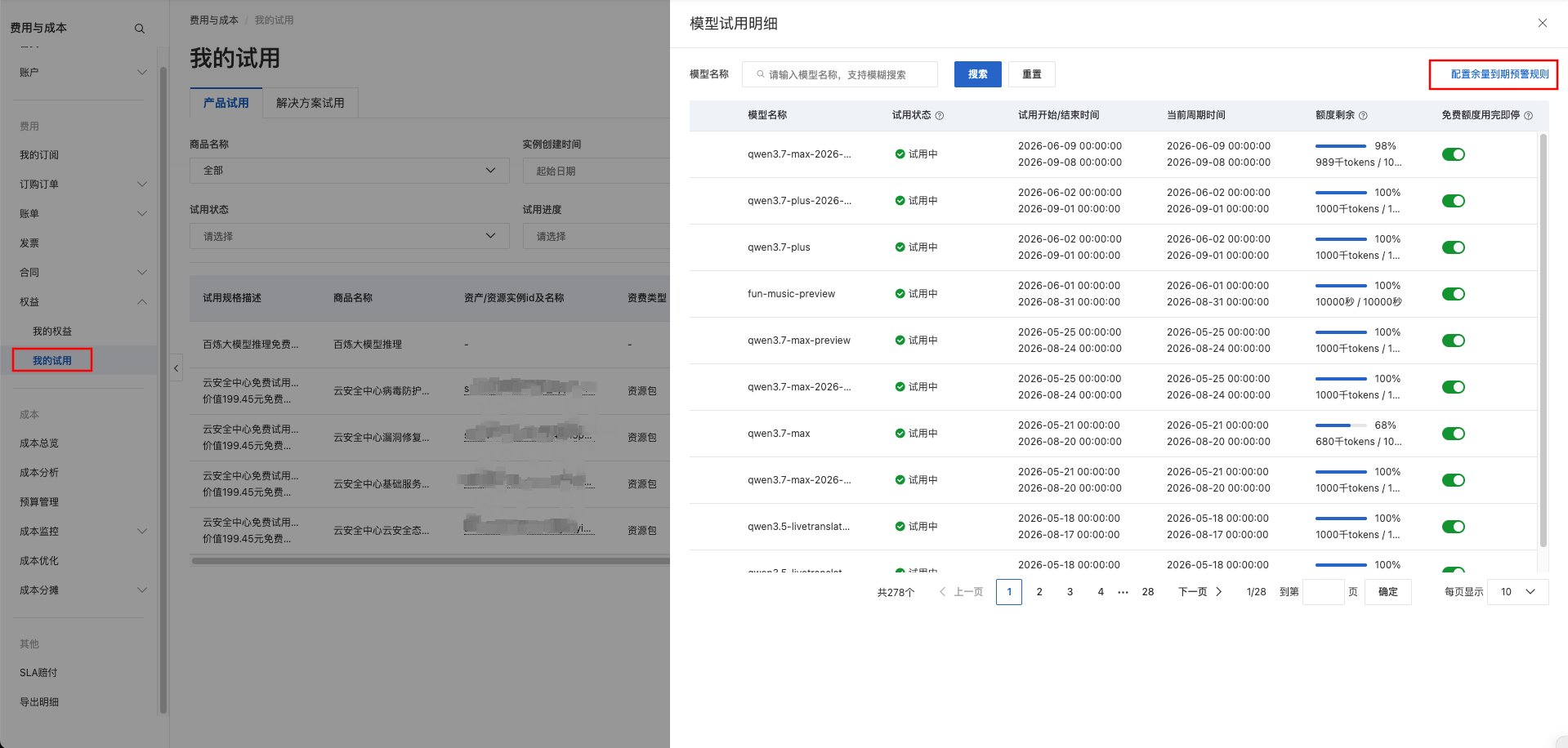The height and width of the screenshot is (748, 1568).
Task: Click status icon for qwen3.7-plus row
Action: click(x=900, y=247)
